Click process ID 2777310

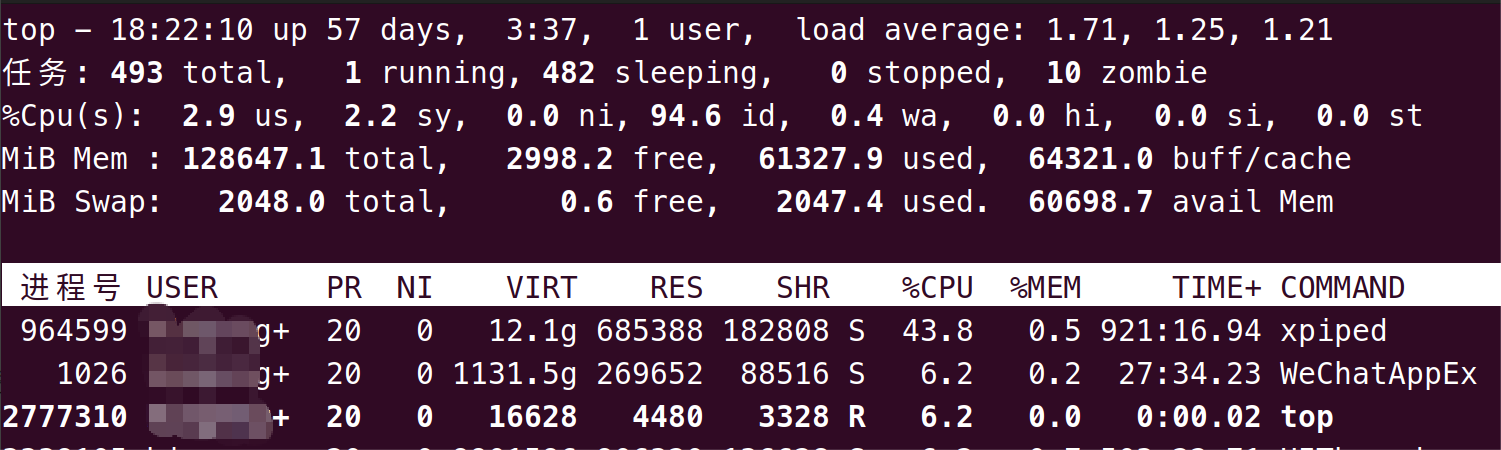[65, 417]
